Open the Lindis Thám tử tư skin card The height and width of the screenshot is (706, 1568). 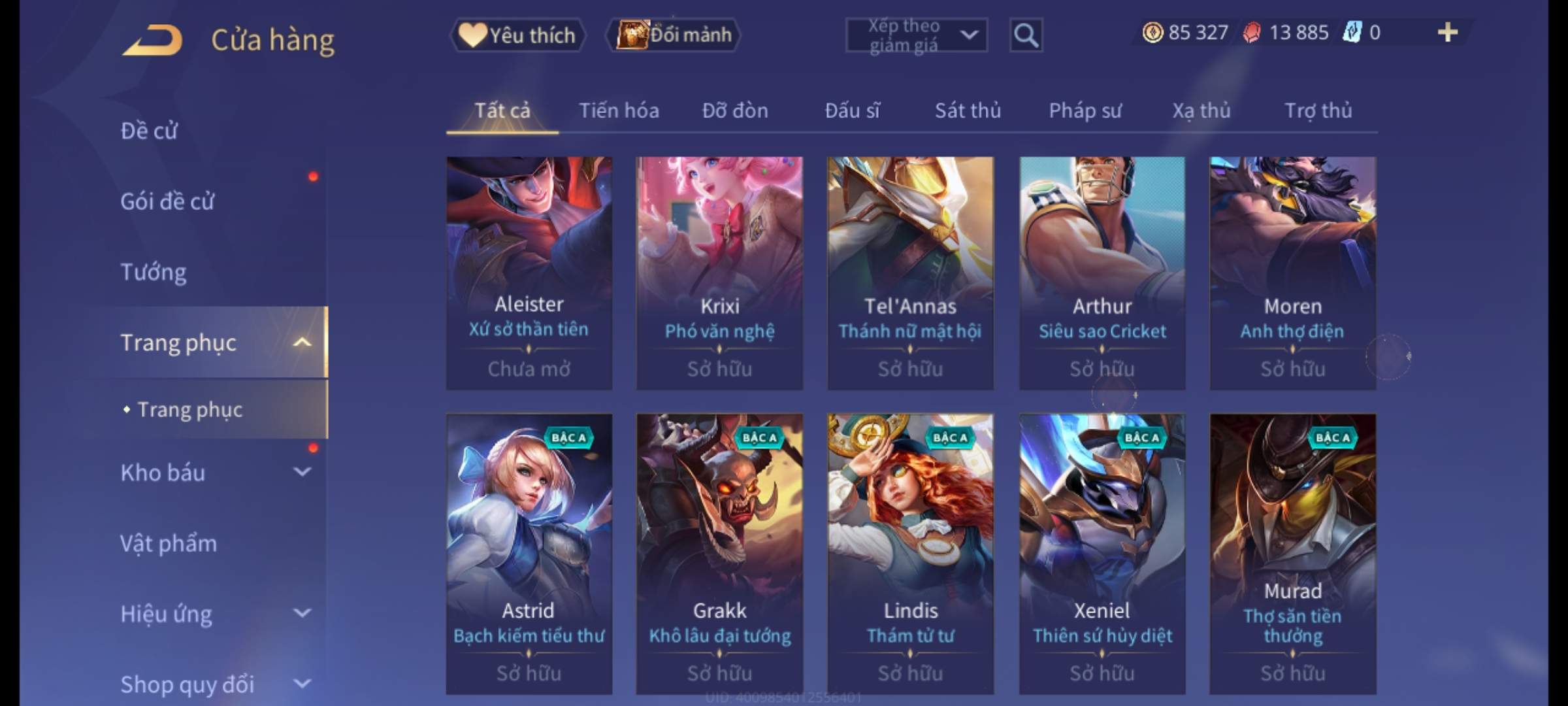911,554
